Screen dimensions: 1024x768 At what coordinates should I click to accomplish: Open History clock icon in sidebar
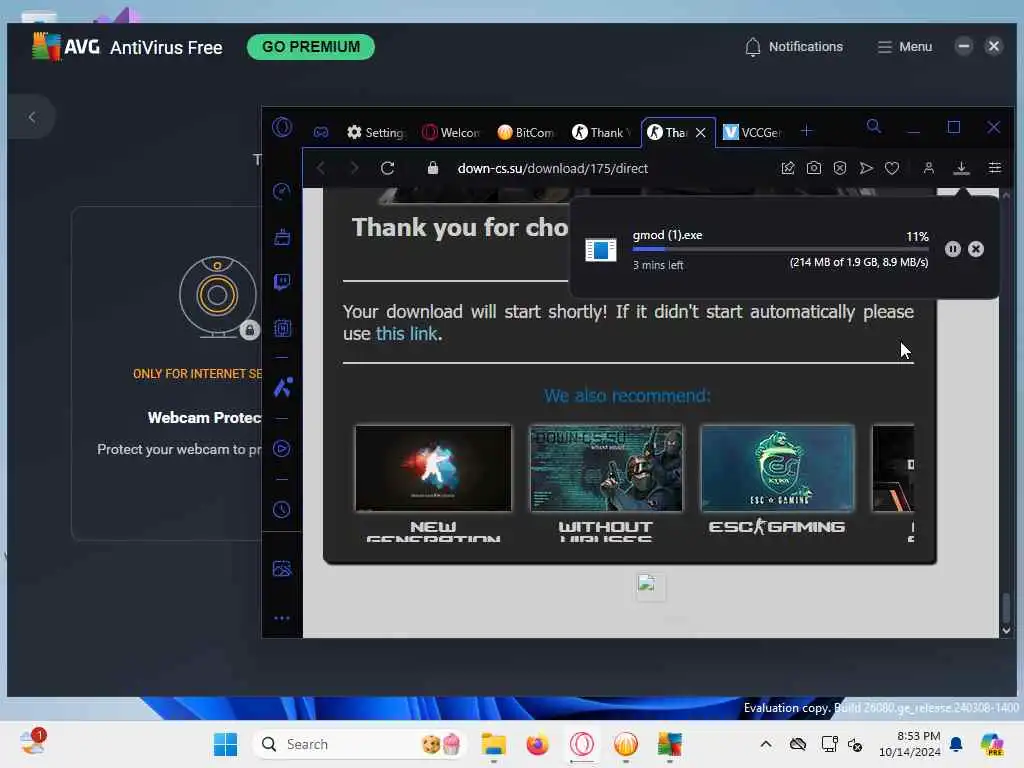(x=281, y=509)
